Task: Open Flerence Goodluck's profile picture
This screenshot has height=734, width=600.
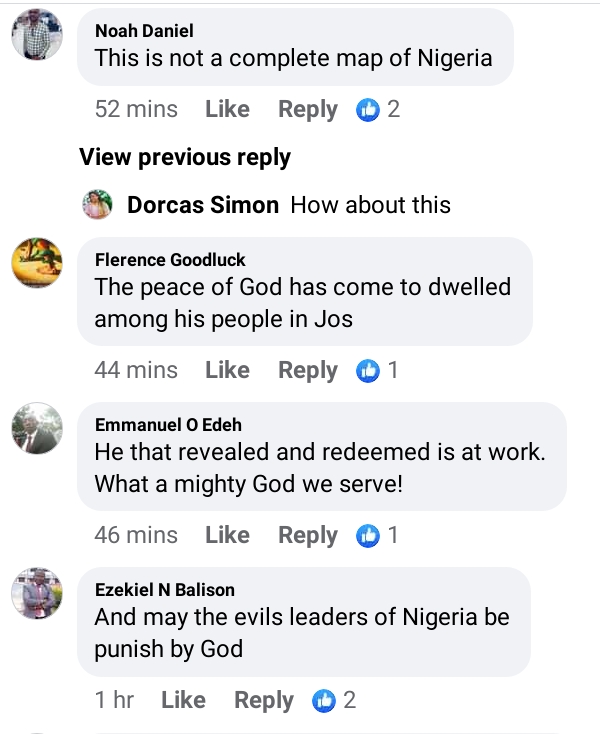Action: (37, 264)
